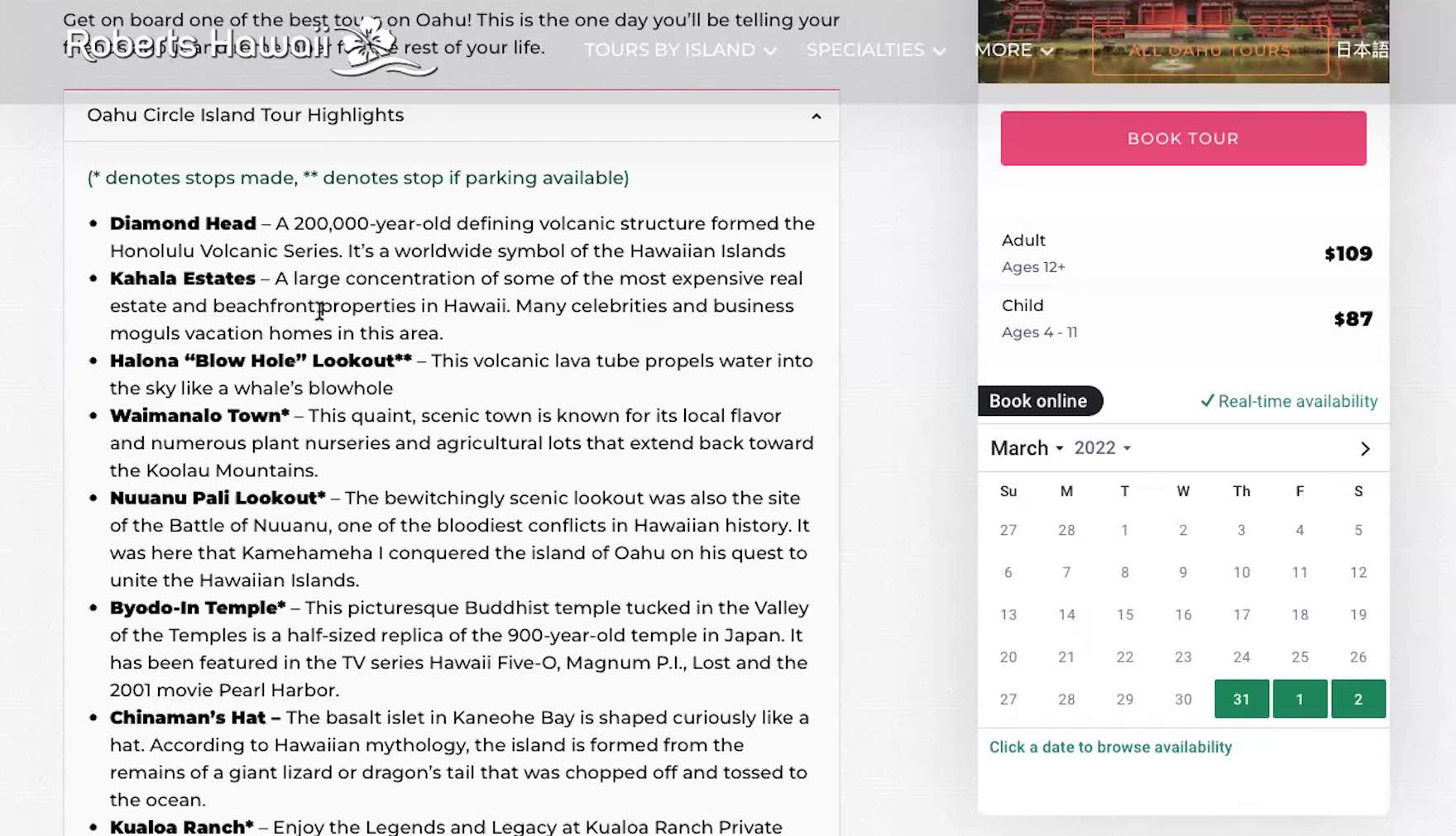The width and height of the screenshot is (1456, 836).
Task: Click calendar date 15
Action: [x=1125, y=615]
